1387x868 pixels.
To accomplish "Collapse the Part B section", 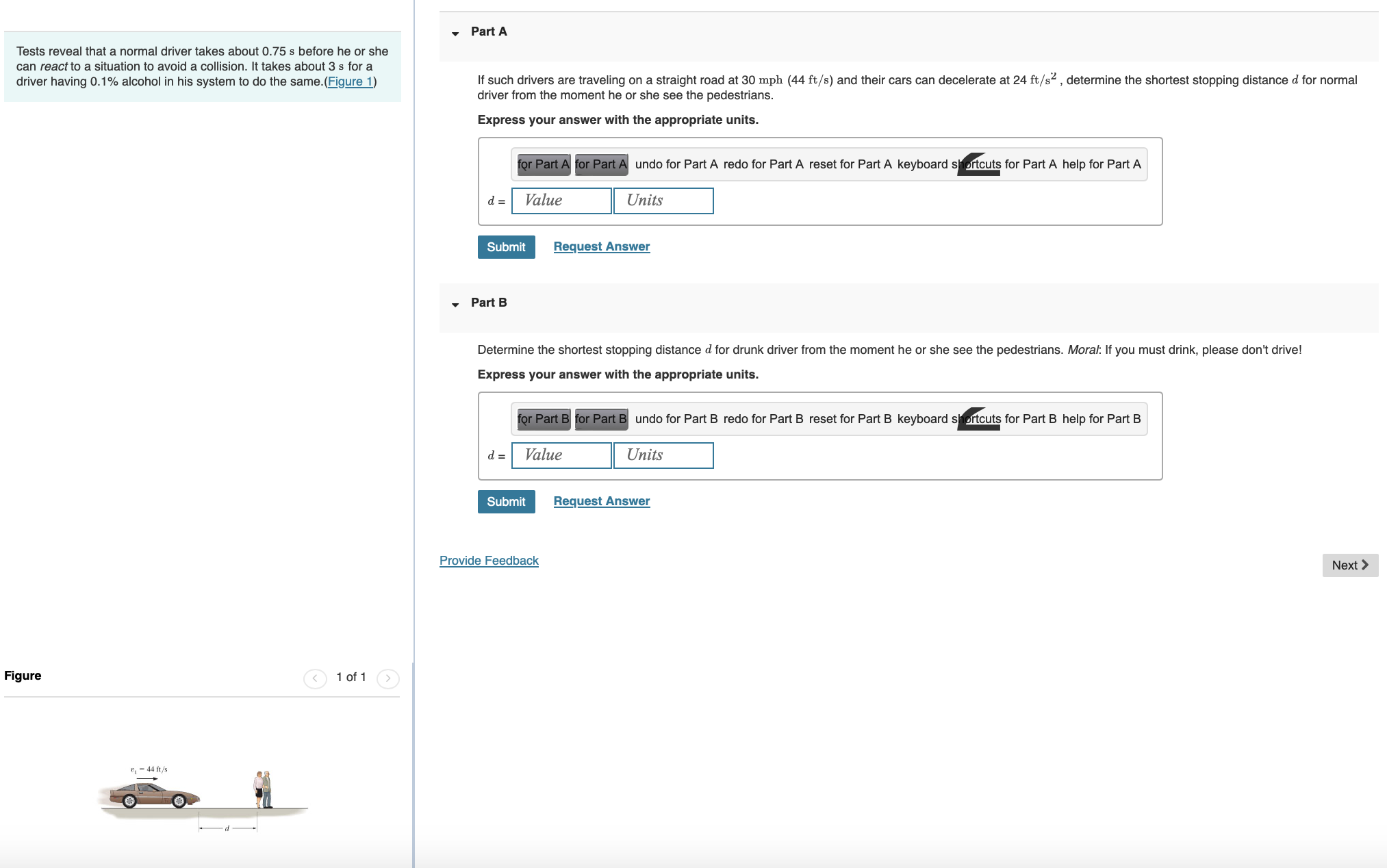I will point(455,304).
